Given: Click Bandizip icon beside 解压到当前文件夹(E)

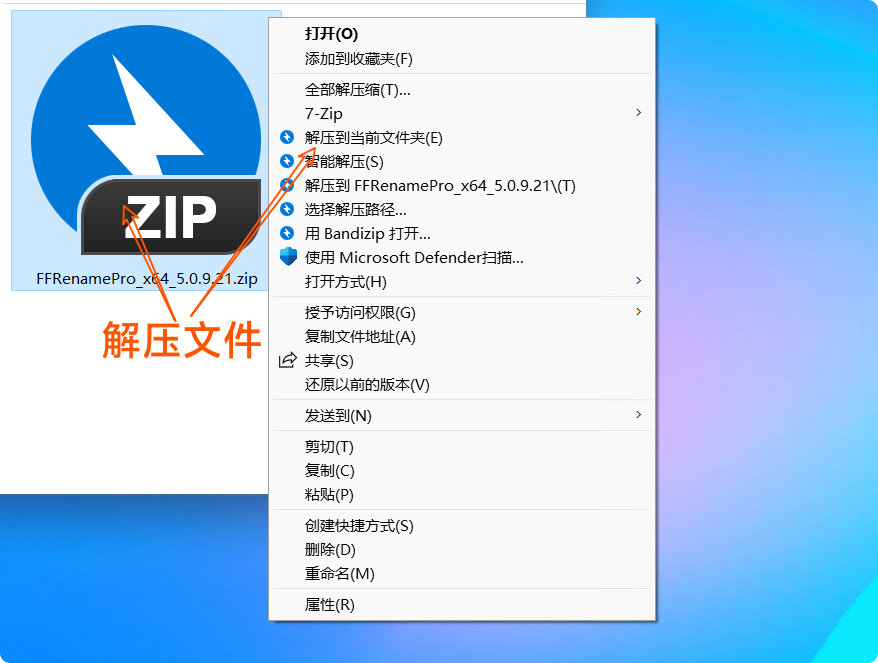Looking at the screenshot, I should coord(287,137).
